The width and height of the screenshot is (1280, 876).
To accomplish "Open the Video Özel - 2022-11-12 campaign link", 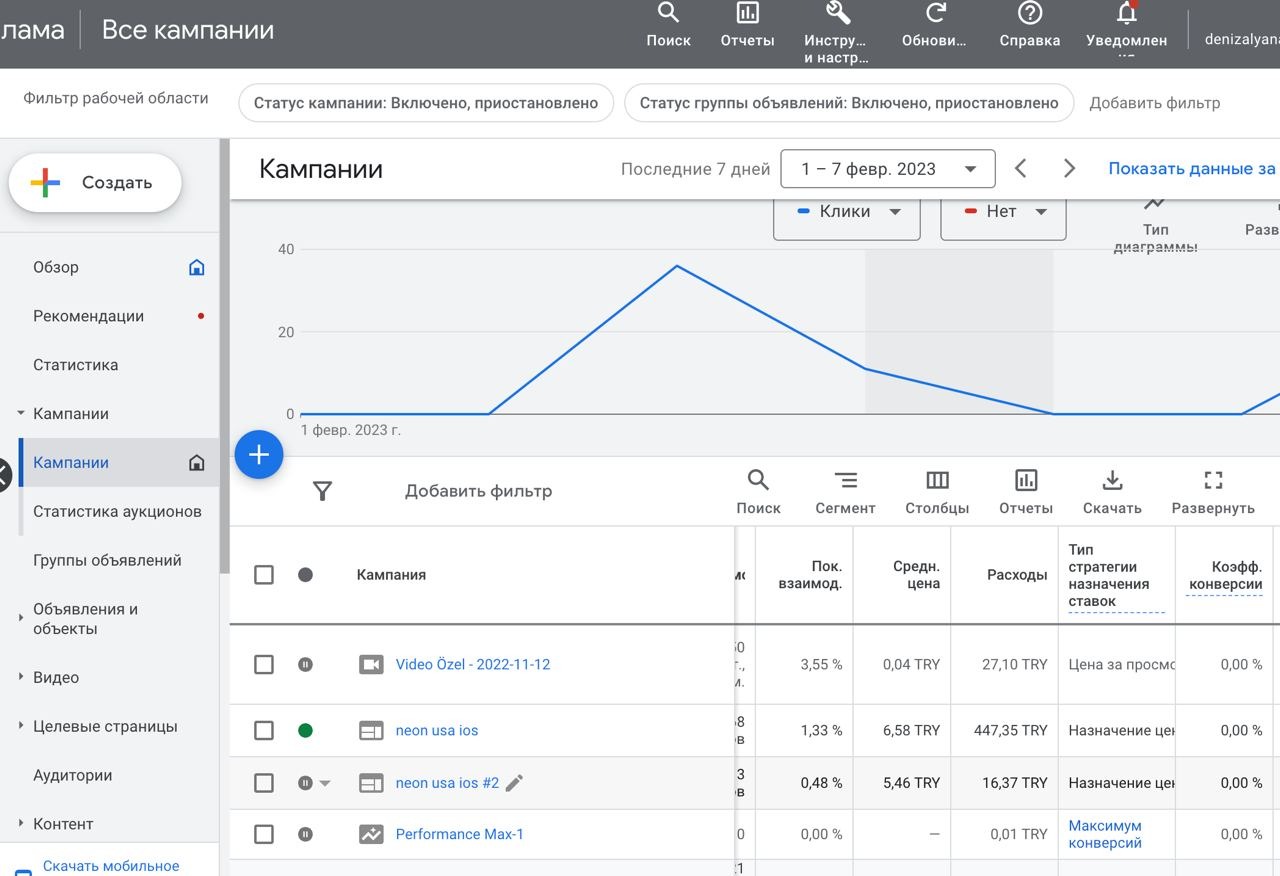I will point(472,665).
